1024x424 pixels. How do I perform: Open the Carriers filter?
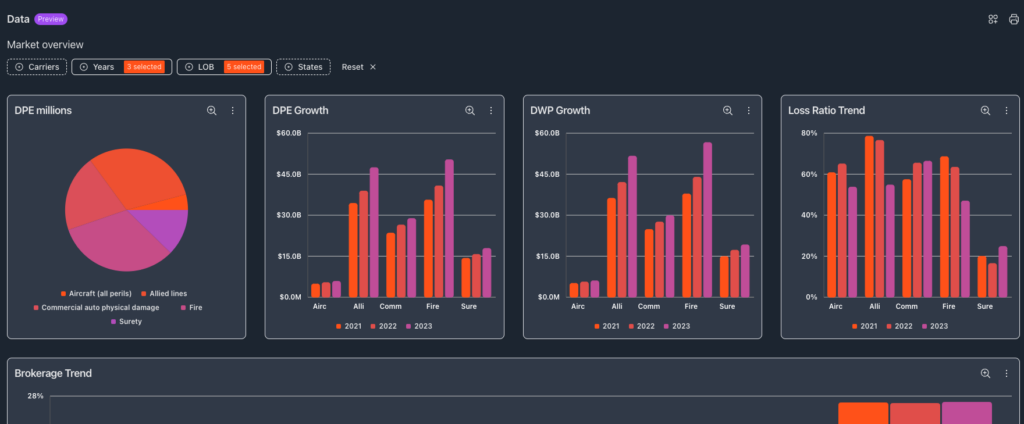[37, 67]
